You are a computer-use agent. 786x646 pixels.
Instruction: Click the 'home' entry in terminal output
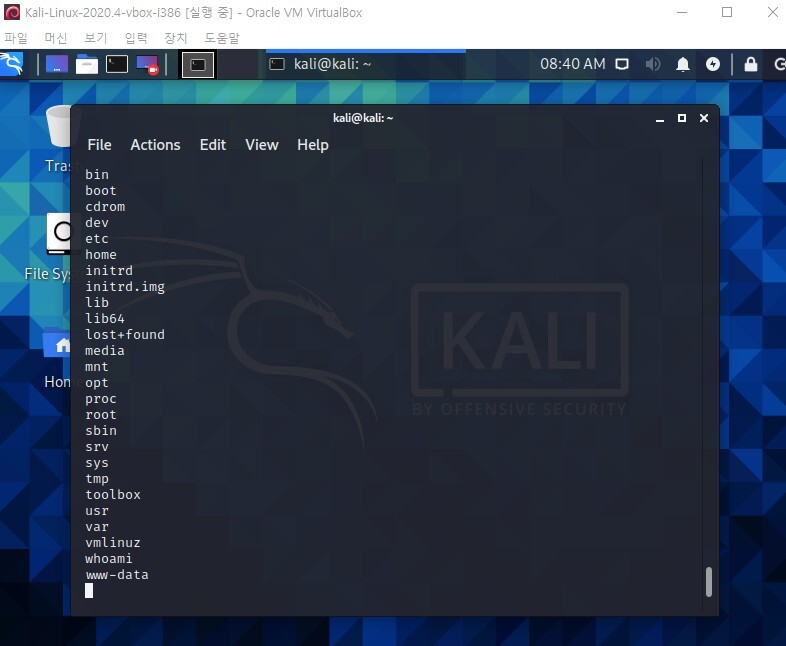[x=101, y=255]
